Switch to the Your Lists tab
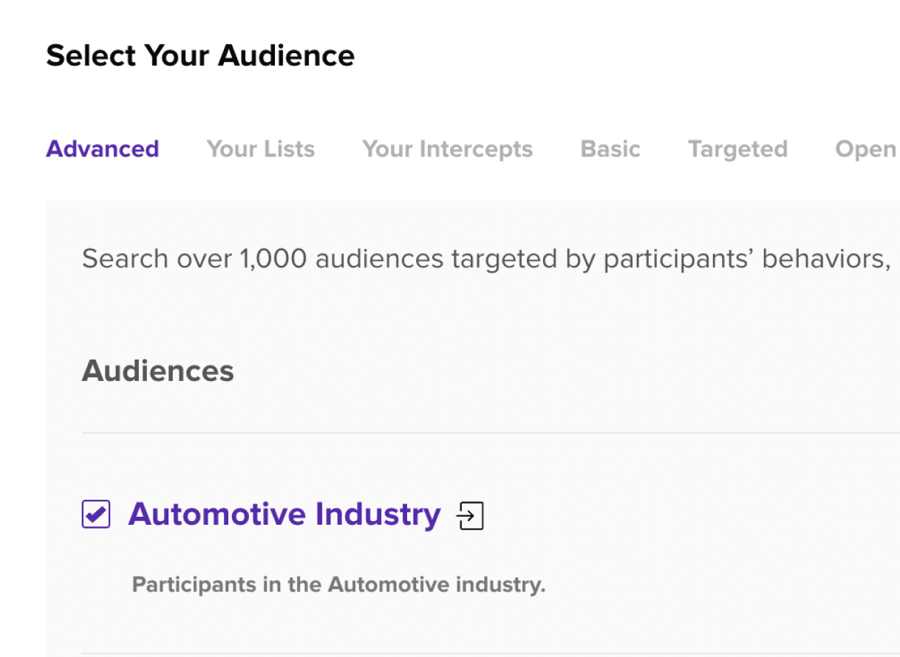Screen dimensions: 900x657 261,149
